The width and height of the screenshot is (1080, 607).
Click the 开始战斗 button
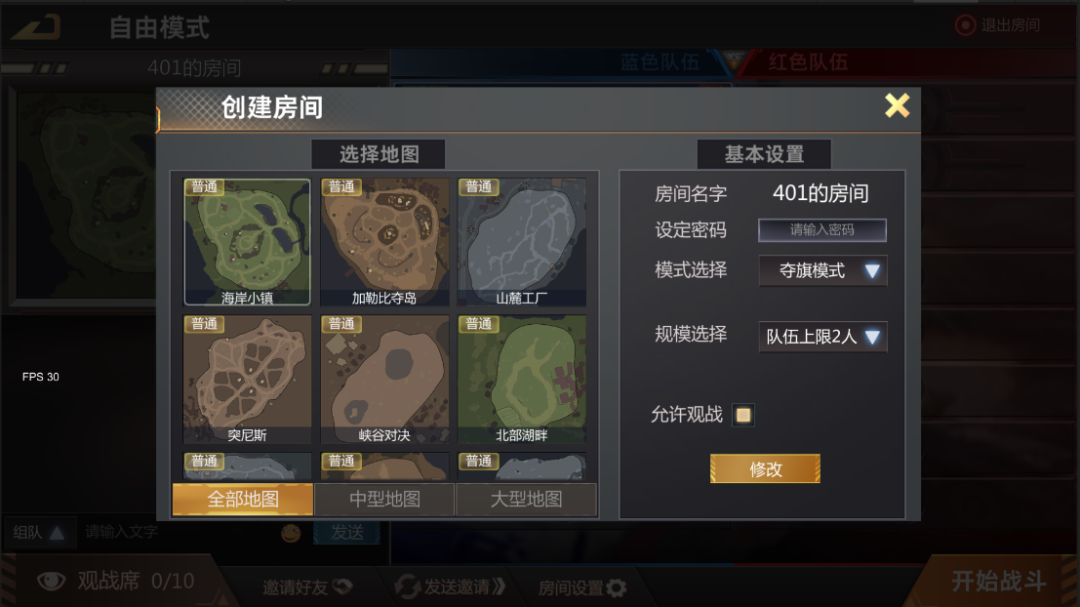point(999,581)
